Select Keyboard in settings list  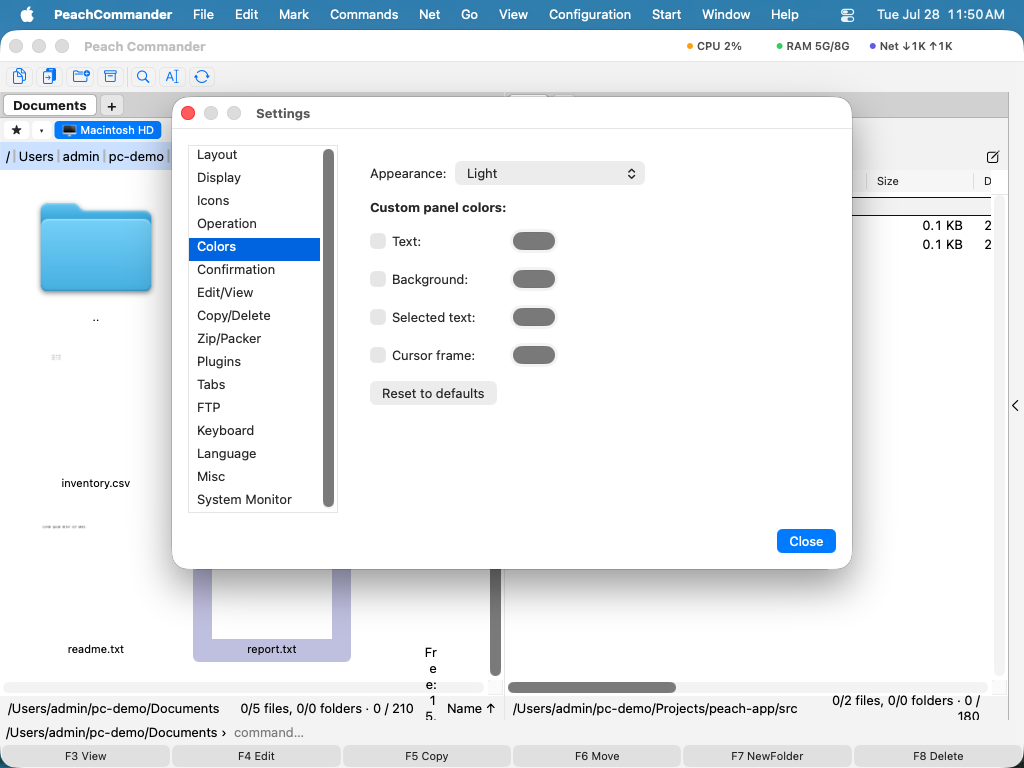tap(255, 430)
